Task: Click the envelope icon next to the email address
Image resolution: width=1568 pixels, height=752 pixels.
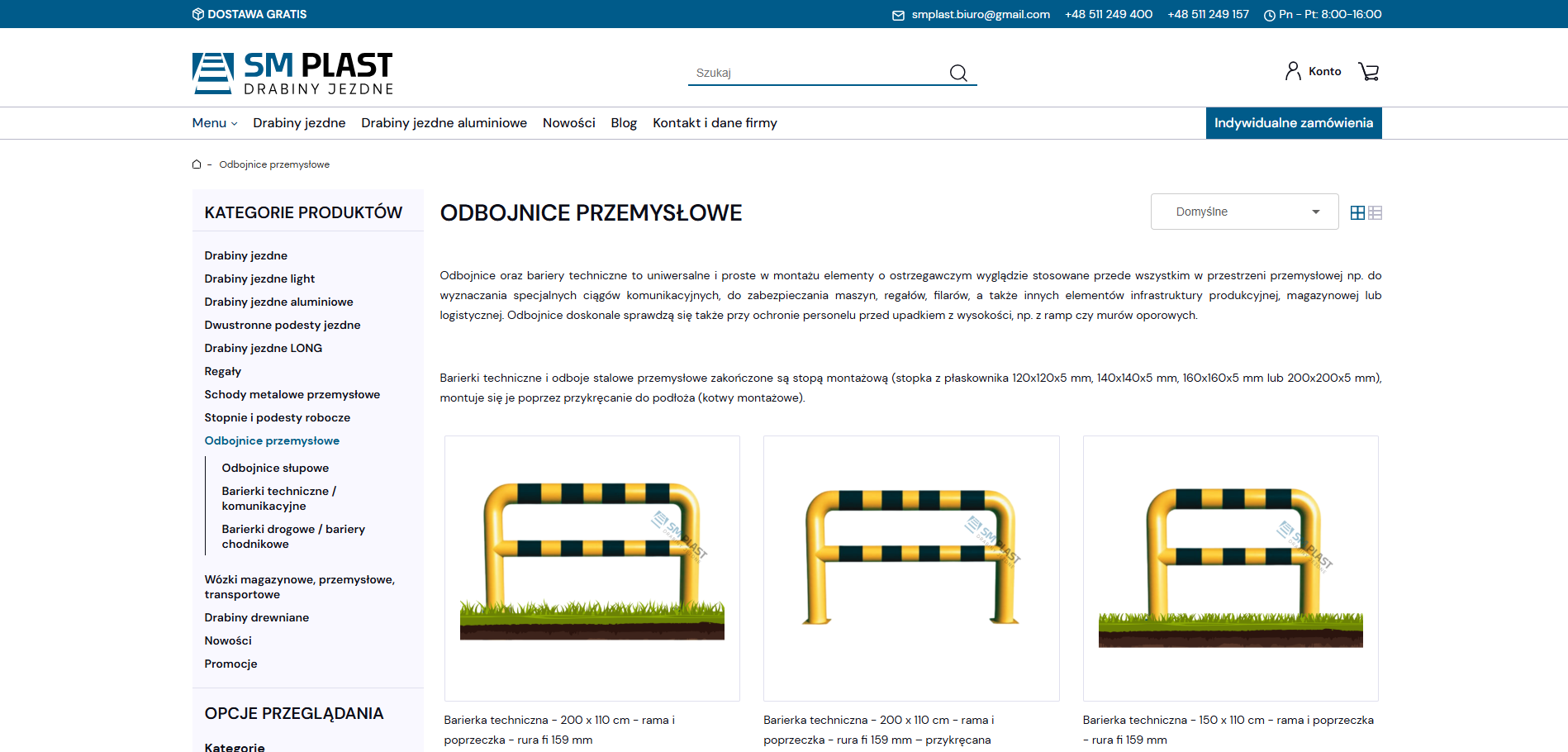Action: [897, 14]
